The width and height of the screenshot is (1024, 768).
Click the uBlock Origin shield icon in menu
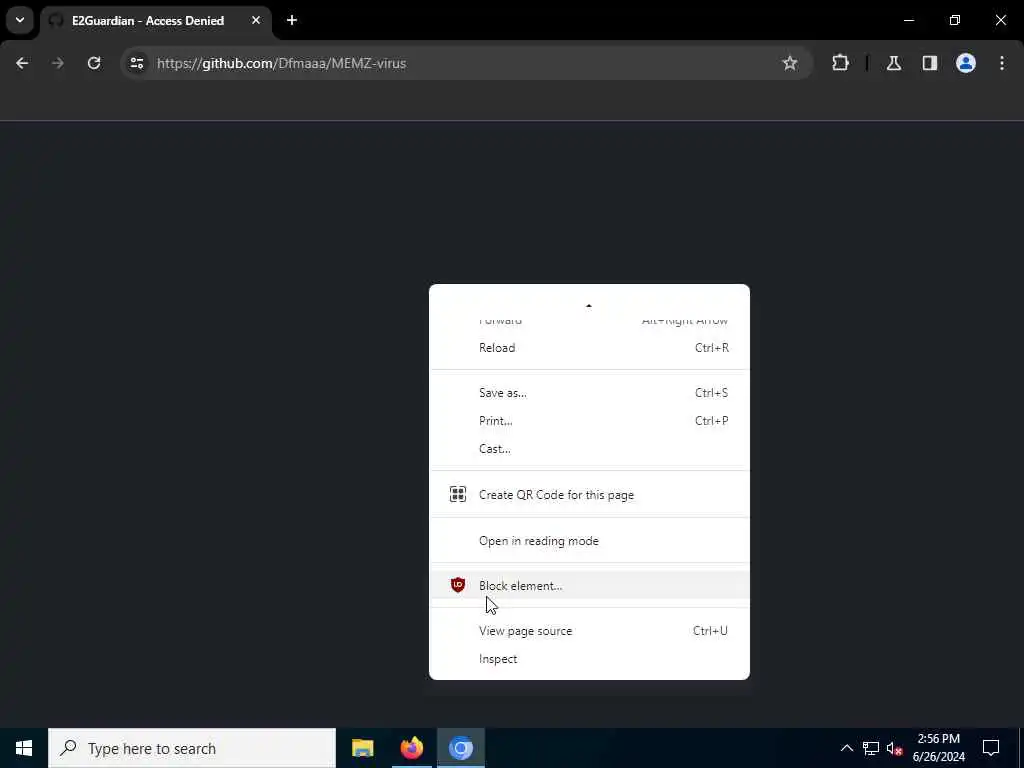tap(458, 585)
